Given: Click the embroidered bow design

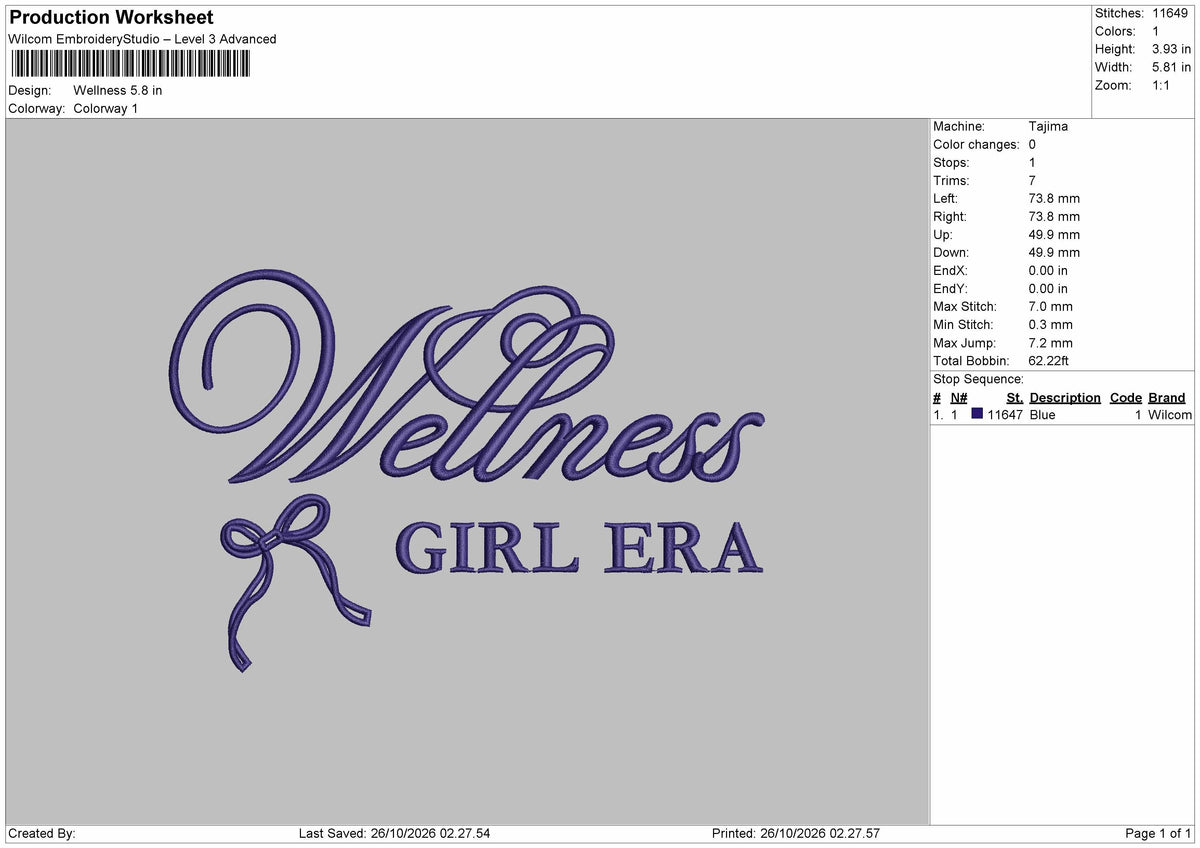Looking at the screenshot, I should point(295,583).
